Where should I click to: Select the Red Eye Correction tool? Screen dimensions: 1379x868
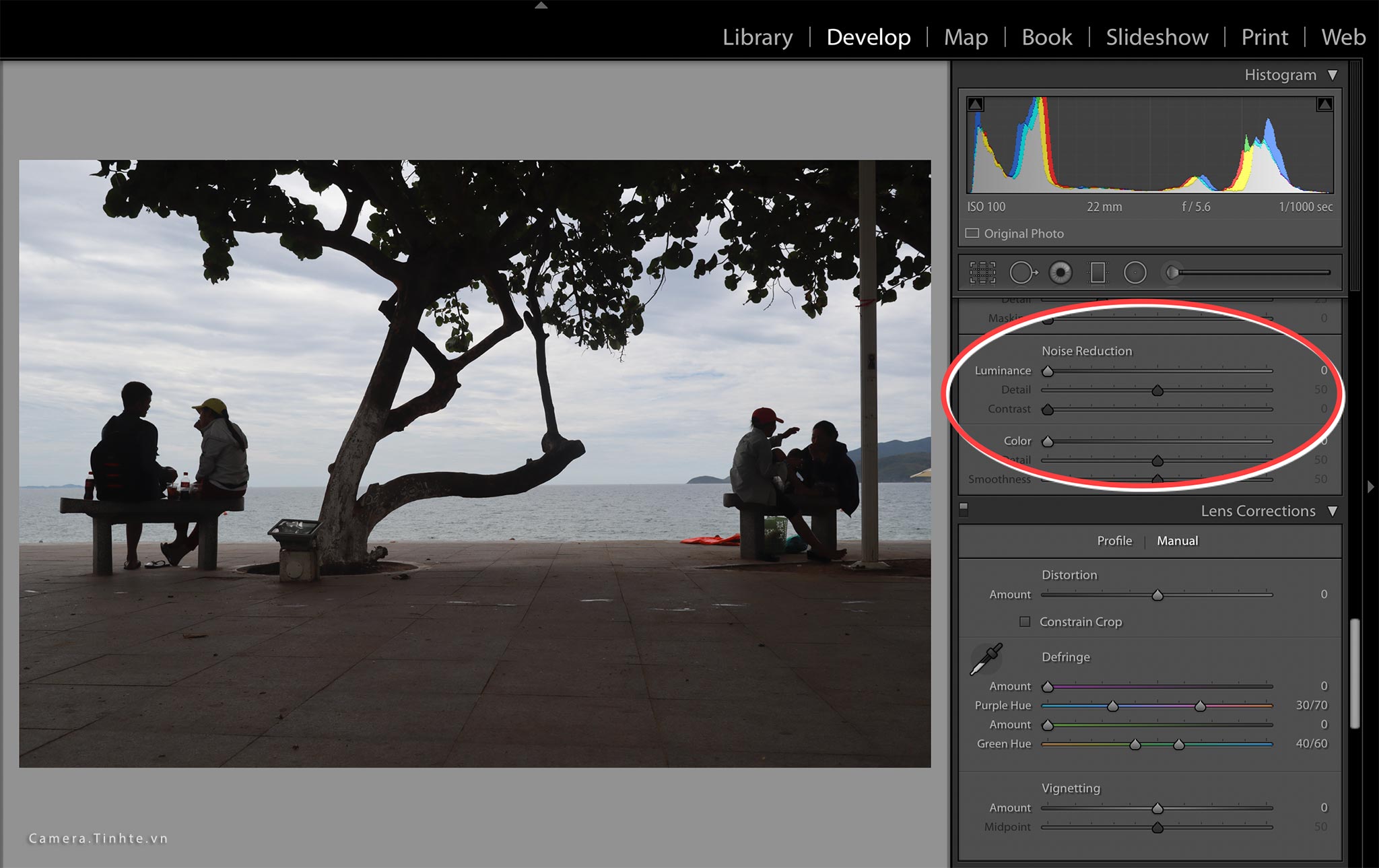coord(1061,273)
